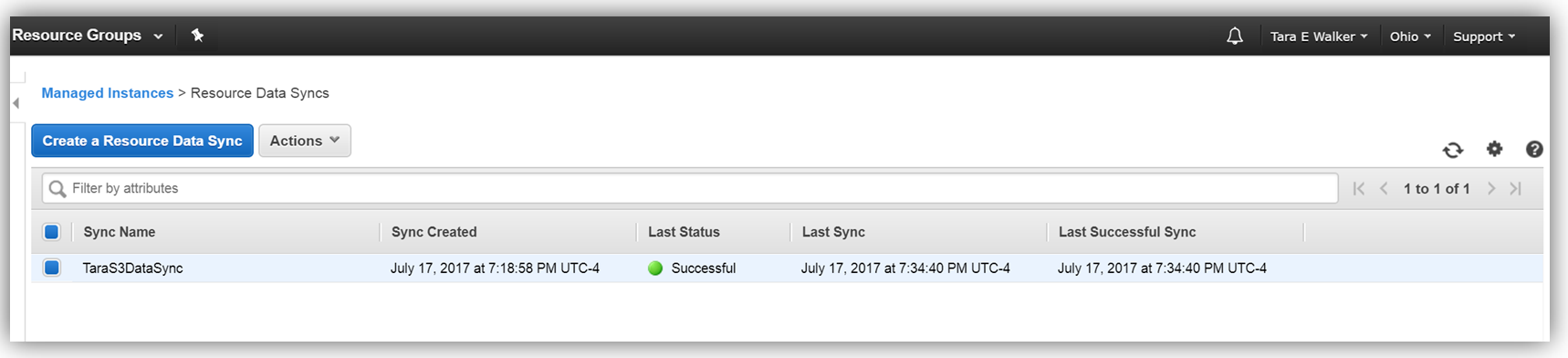Viewport: 1568px width, 358px height.
Task: Refresh the resource data sync list
Action: coord(1453,150)
